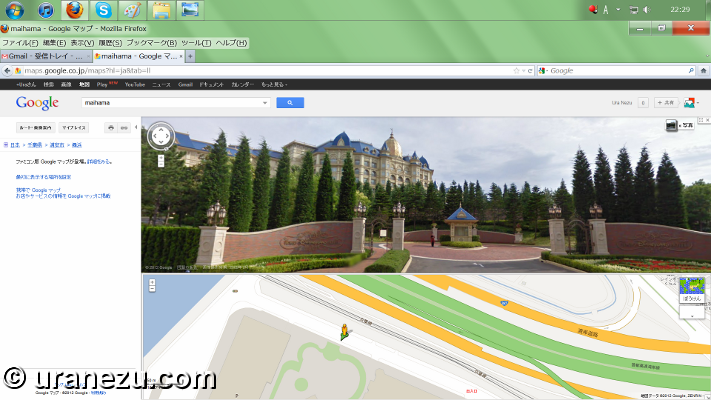Open the 表示(V) menu
711x400 pixels.
[82, 43]
